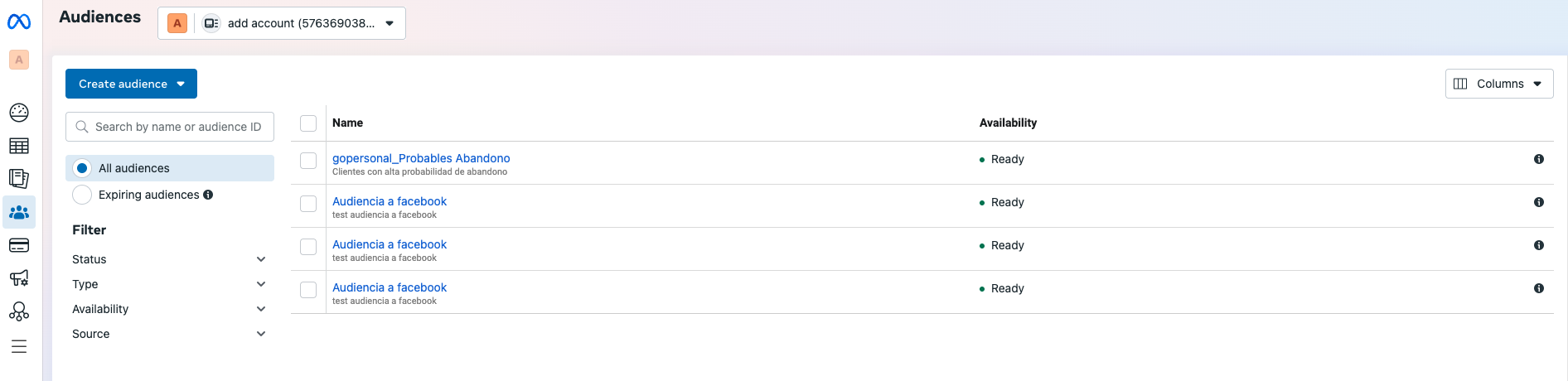
Task: Click the Meta logo icon
Action: 19,22
